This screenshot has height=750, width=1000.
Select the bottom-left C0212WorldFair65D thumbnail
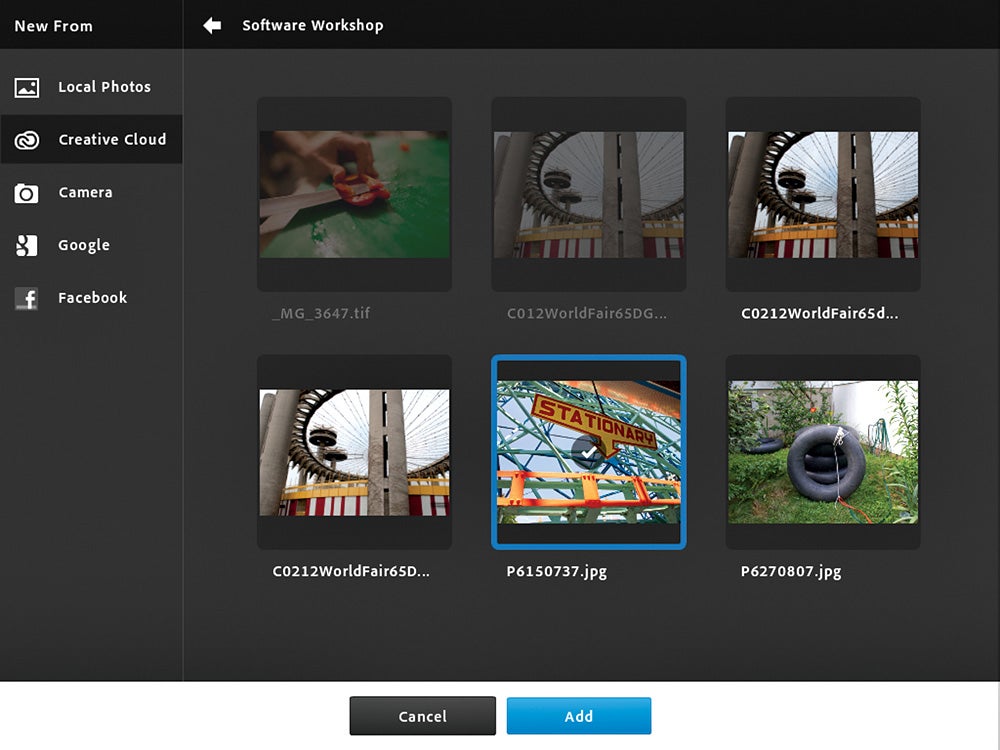(x=354, y=452)
